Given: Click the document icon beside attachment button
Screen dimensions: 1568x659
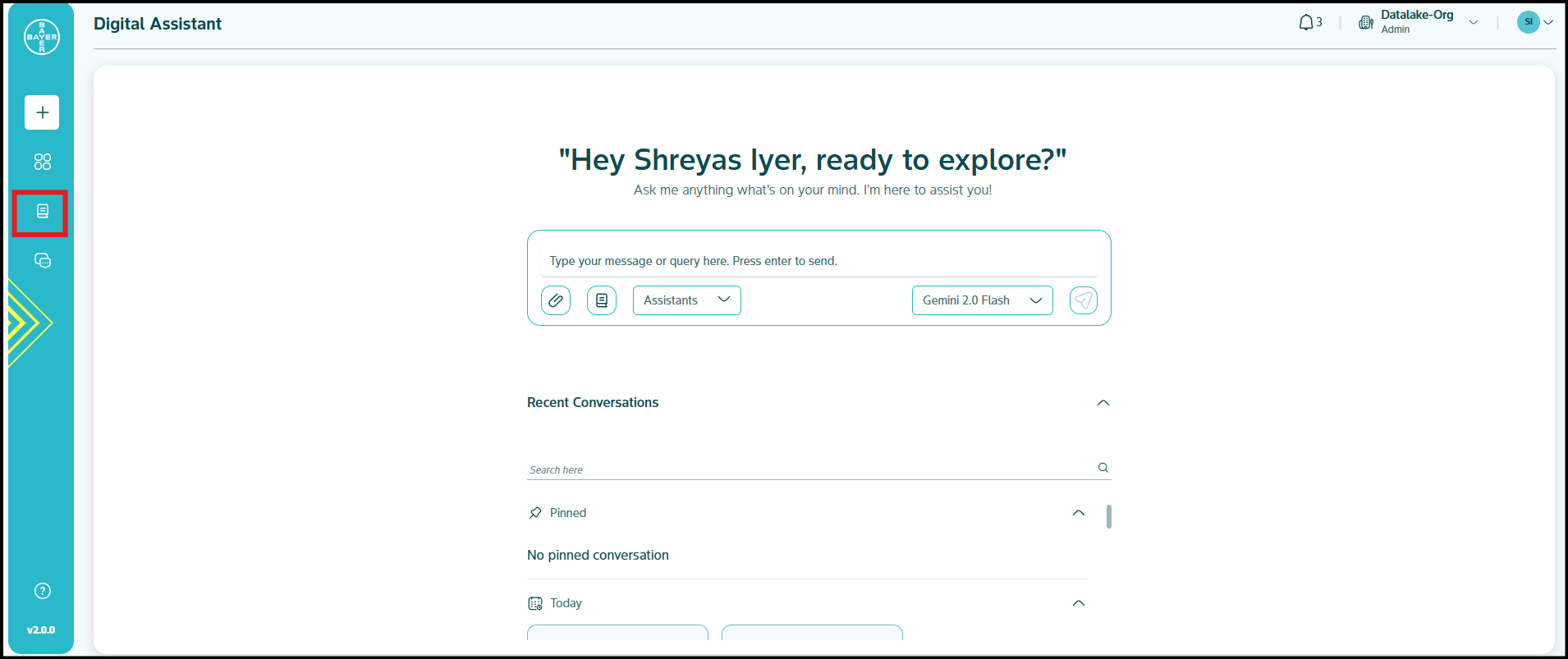Looking at the screenshot, I should click(x=602, y=300).
